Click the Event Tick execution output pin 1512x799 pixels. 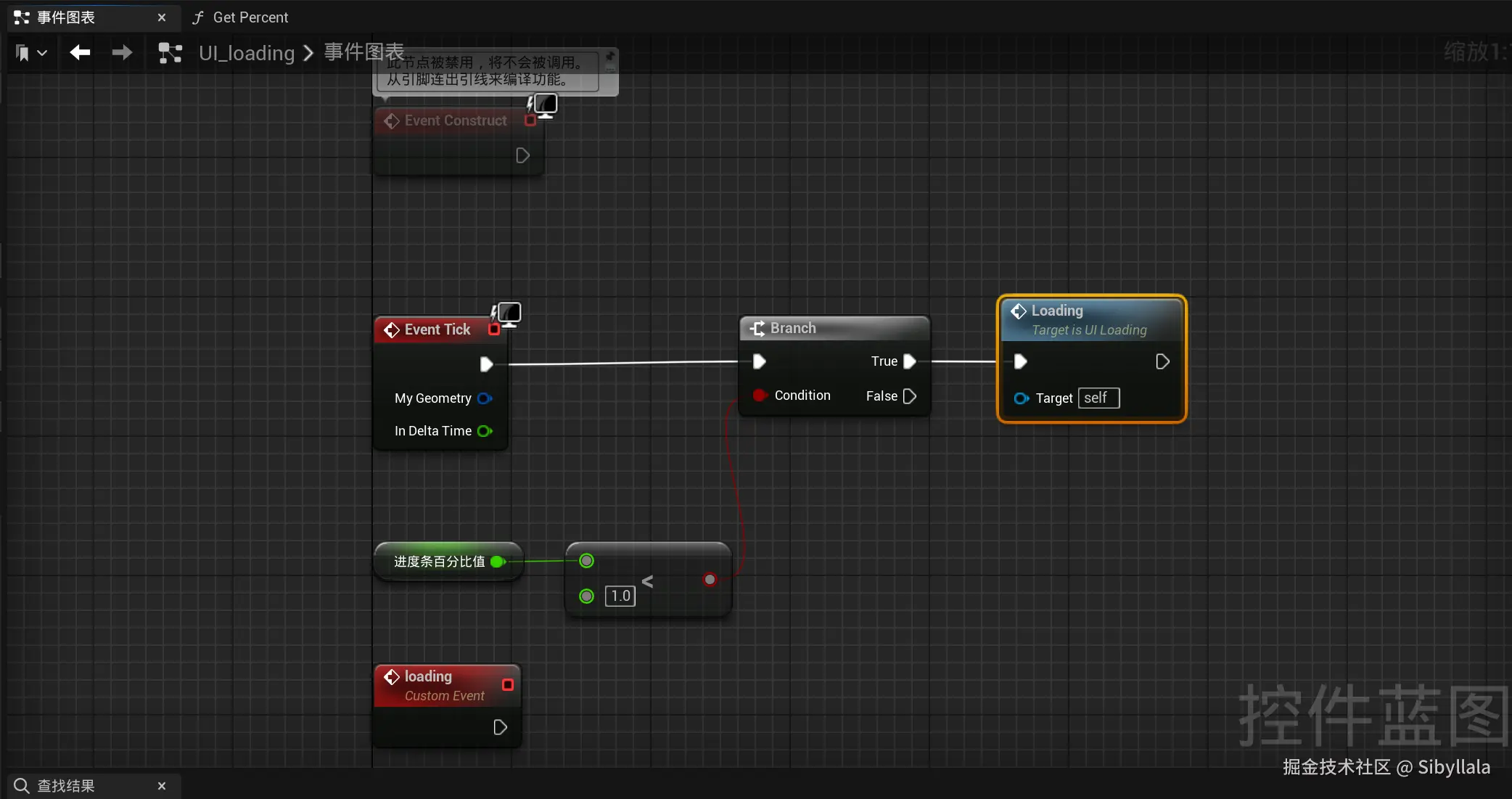pyautogui.click(x=486, y=364)
